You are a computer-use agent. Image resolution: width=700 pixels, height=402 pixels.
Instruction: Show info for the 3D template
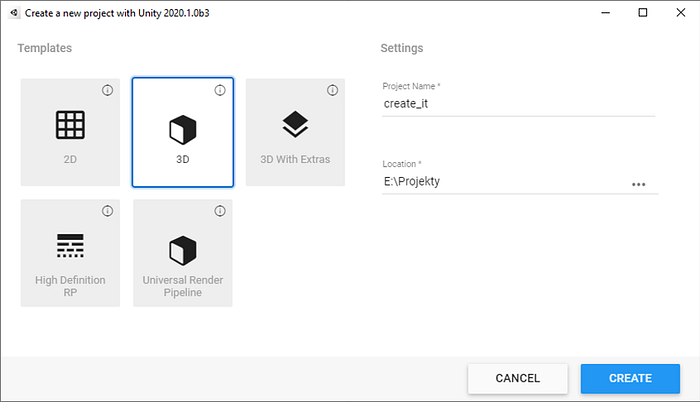[220, 90]
